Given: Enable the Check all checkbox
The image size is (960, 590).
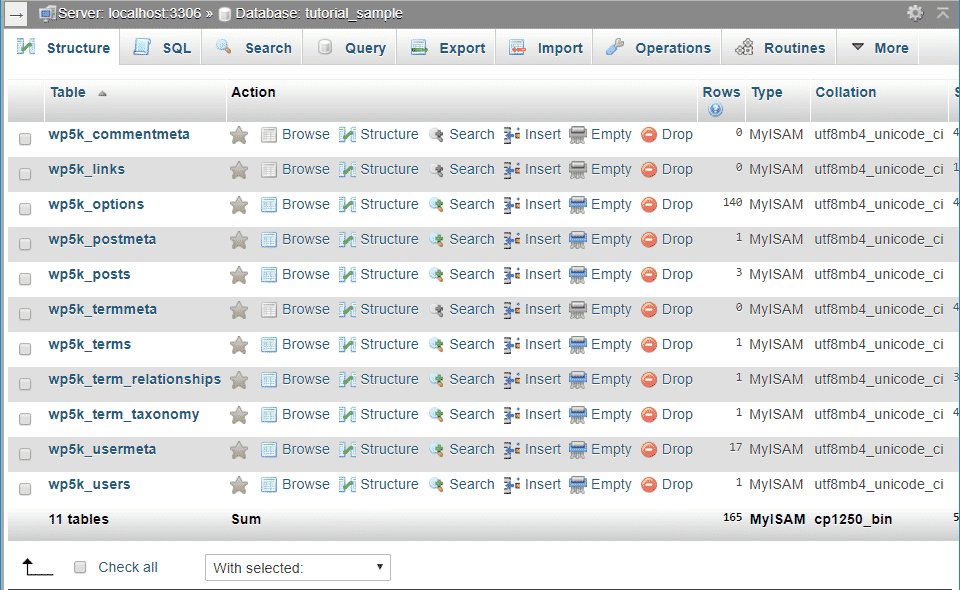Looking at the screenshot, I should click(80, 567).
